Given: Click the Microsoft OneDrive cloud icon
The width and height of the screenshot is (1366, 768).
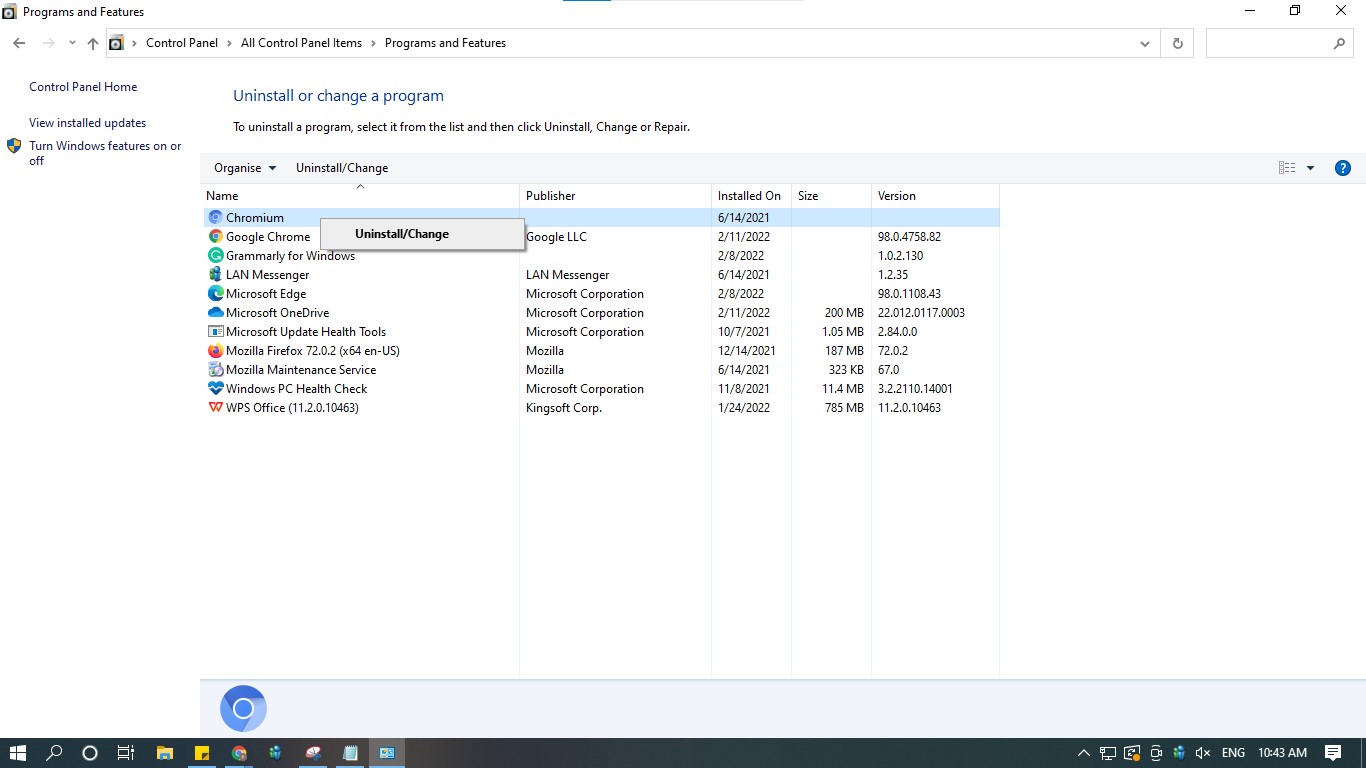Looking at the screenshot, I should [x=215, y=313].
